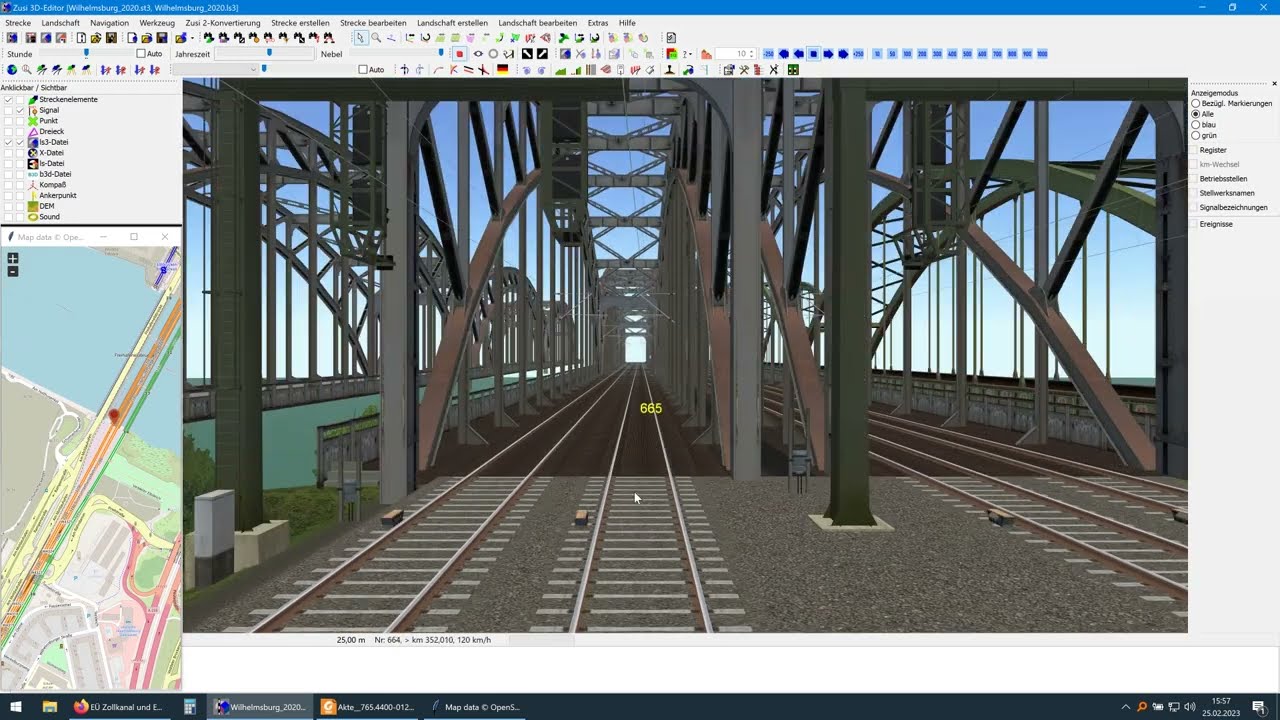
Task: Click the German flag icon
Action: pyautogui.click(x=502, y=70)
